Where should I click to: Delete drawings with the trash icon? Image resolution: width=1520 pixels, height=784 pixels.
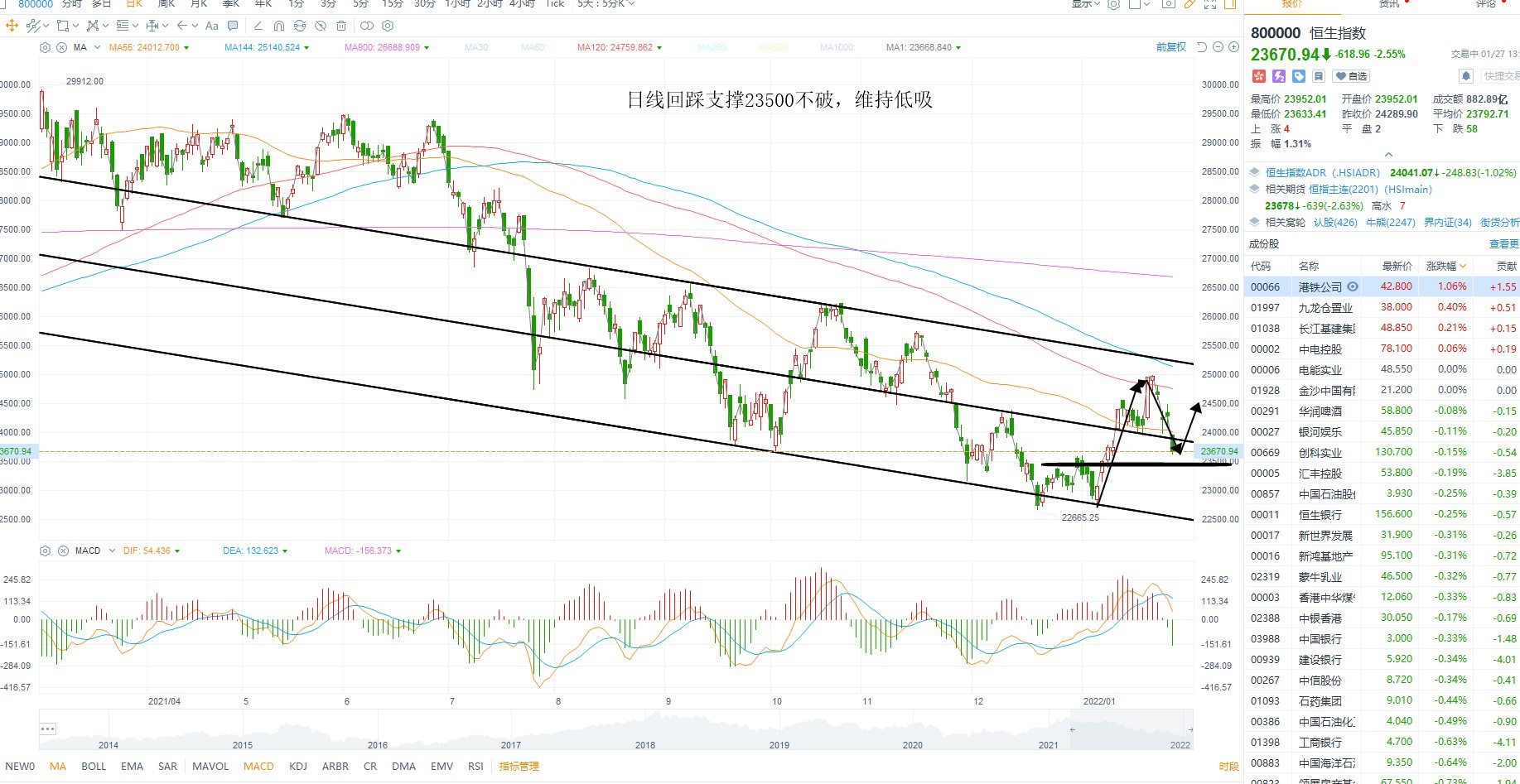(x=341, y=26)
